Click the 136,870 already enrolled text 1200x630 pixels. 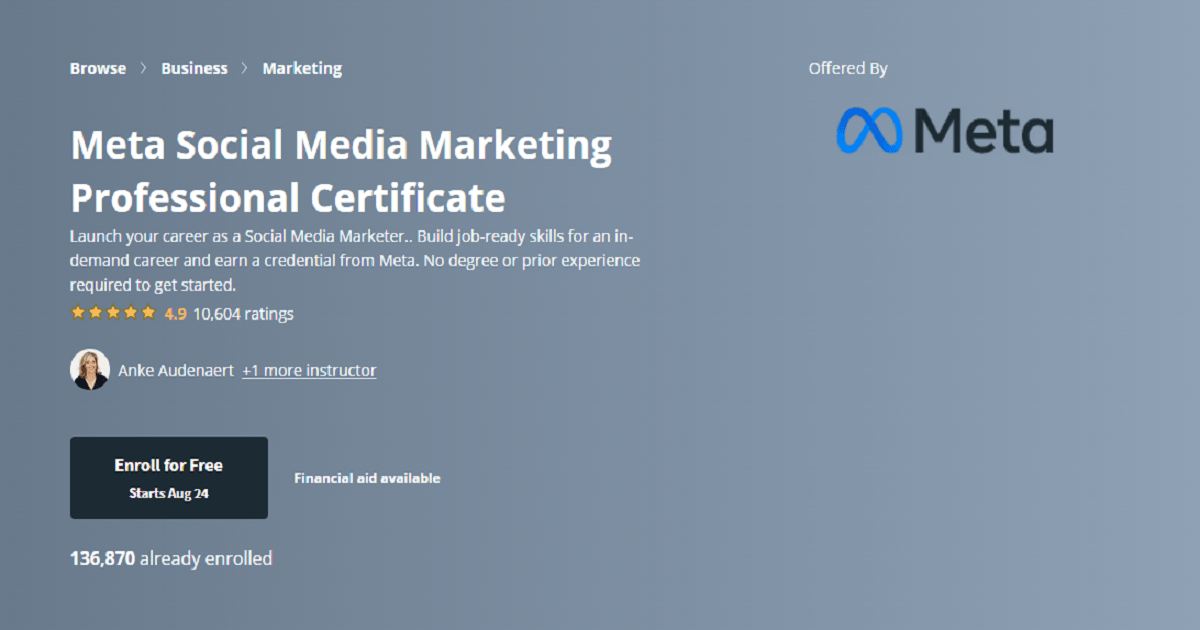[x=171, y=559]
